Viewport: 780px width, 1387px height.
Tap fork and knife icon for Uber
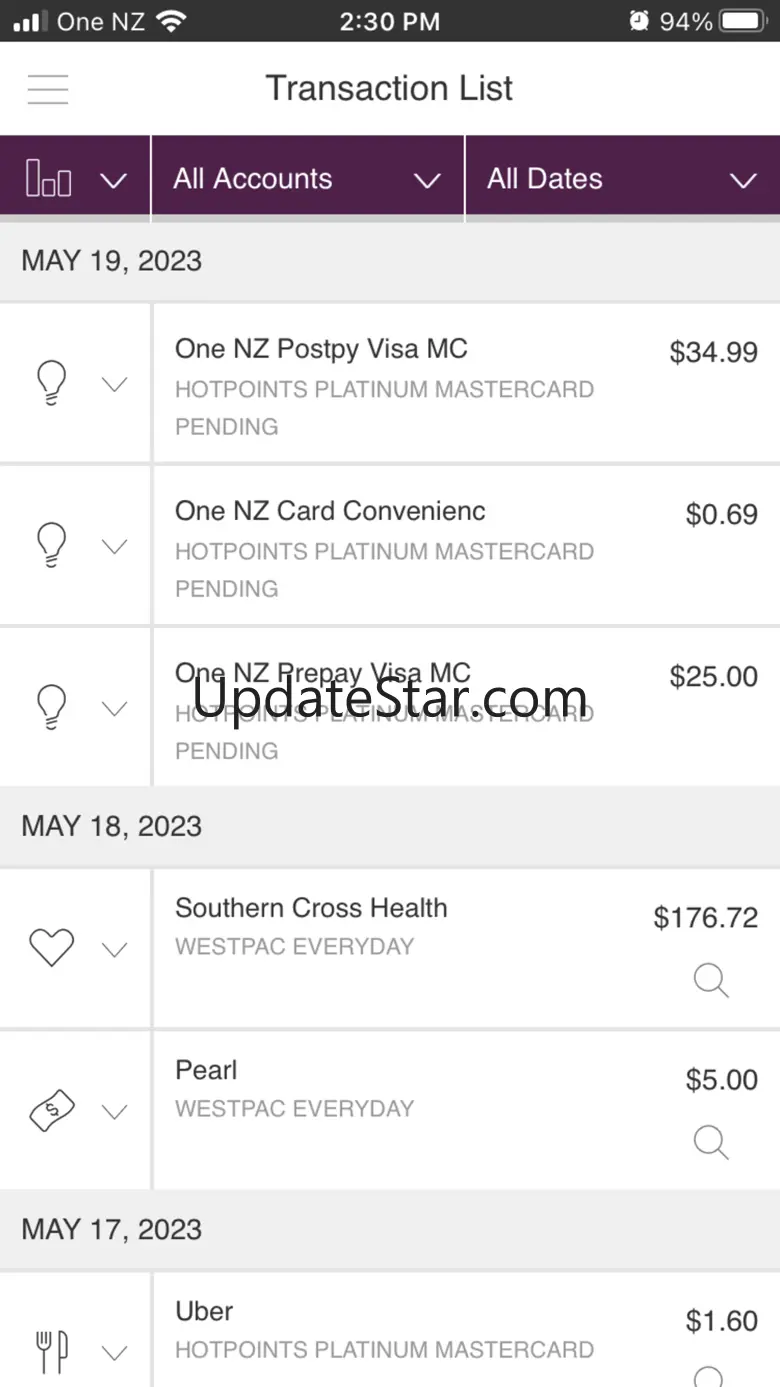point(51,1352)
